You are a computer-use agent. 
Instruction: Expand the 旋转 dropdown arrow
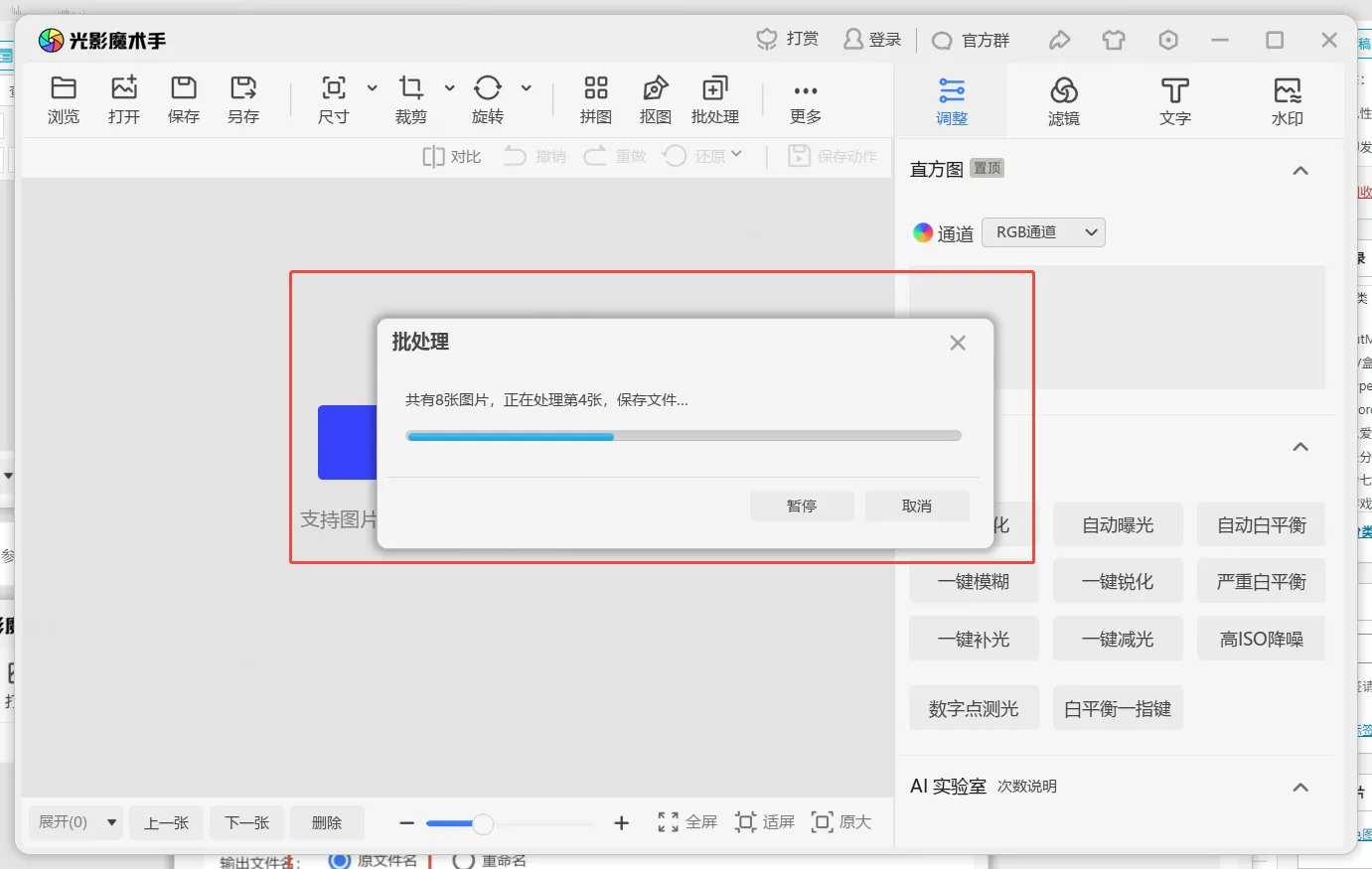pyautogui.click(x=527, y=88)
